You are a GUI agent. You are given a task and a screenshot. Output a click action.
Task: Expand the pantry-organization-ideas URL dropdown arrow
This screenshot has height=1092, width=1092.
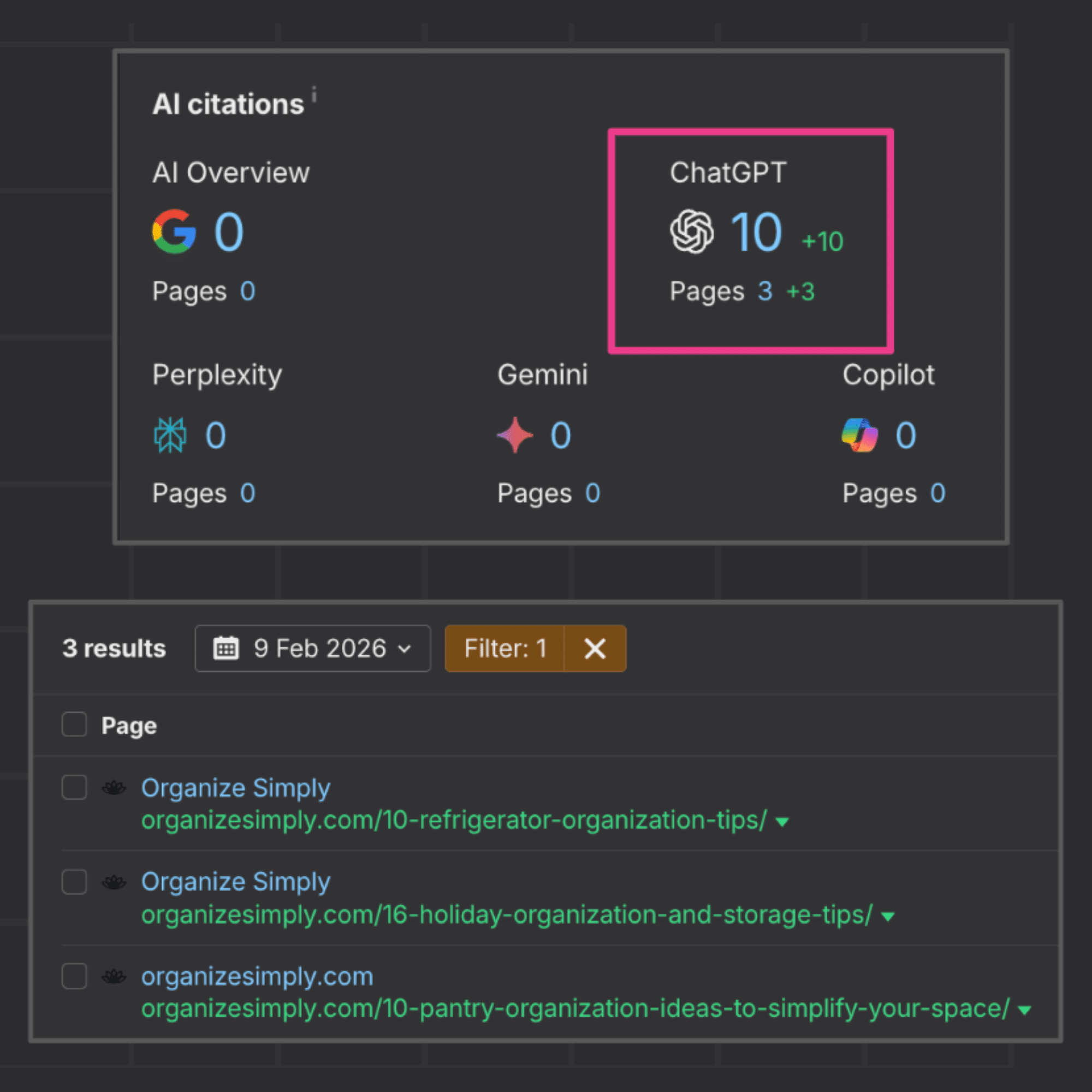(x=1024, y=1011)
